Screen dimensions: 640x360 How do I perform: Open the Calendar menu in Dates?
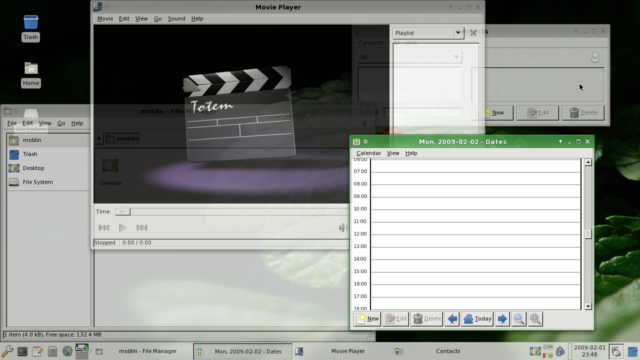pos(369,153)
